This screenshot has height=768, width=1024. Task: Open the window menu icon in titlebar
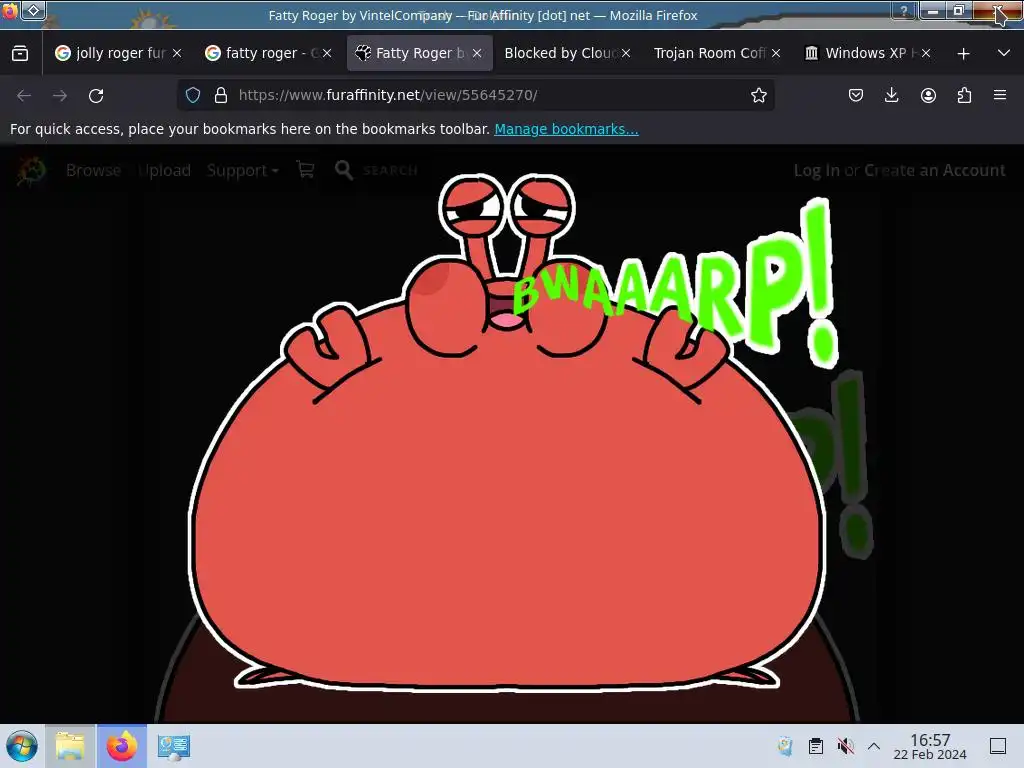[x=9, y=11]
